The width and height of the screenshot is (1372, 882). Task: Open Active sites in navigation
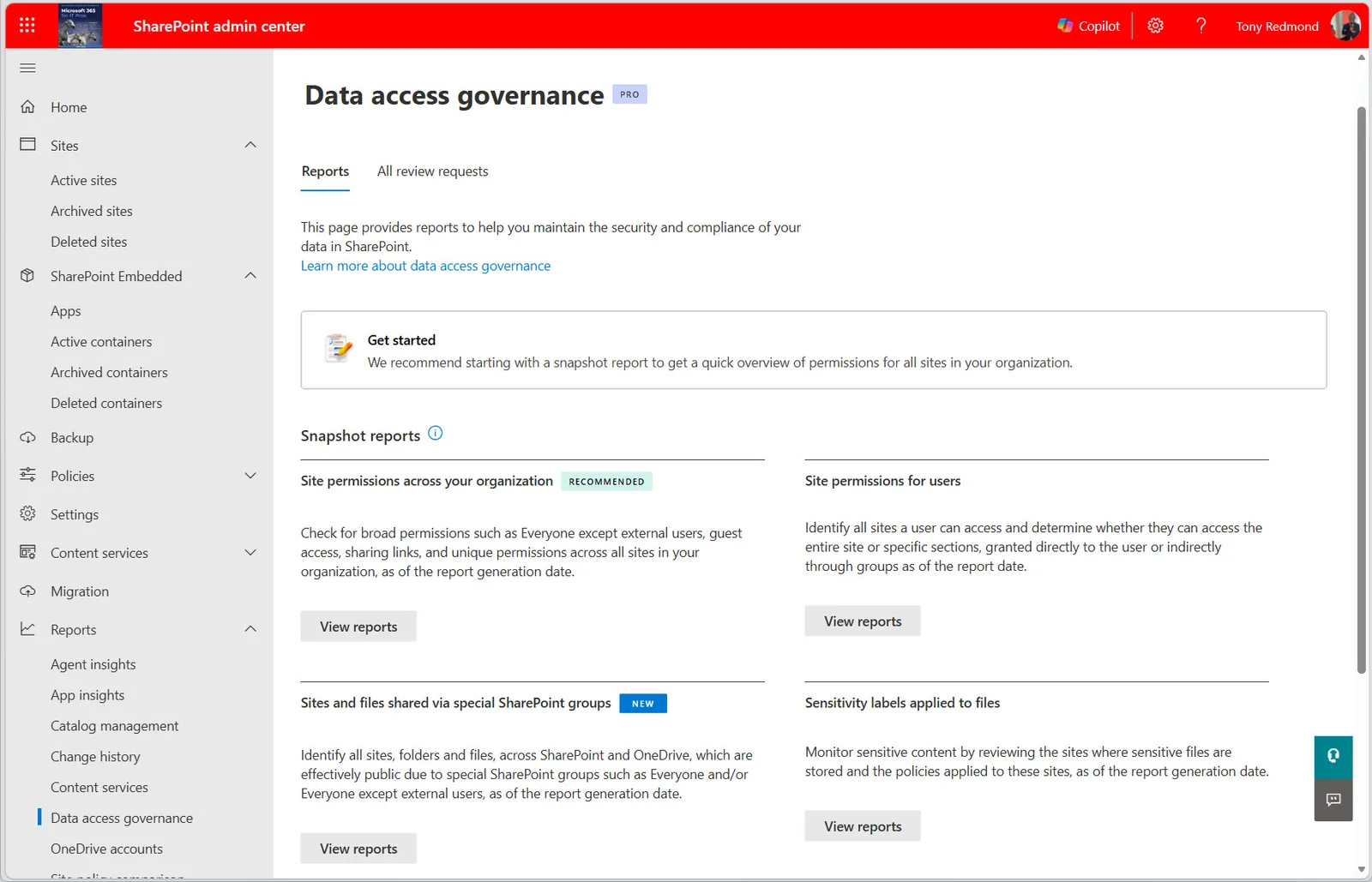tap(83, 180)
